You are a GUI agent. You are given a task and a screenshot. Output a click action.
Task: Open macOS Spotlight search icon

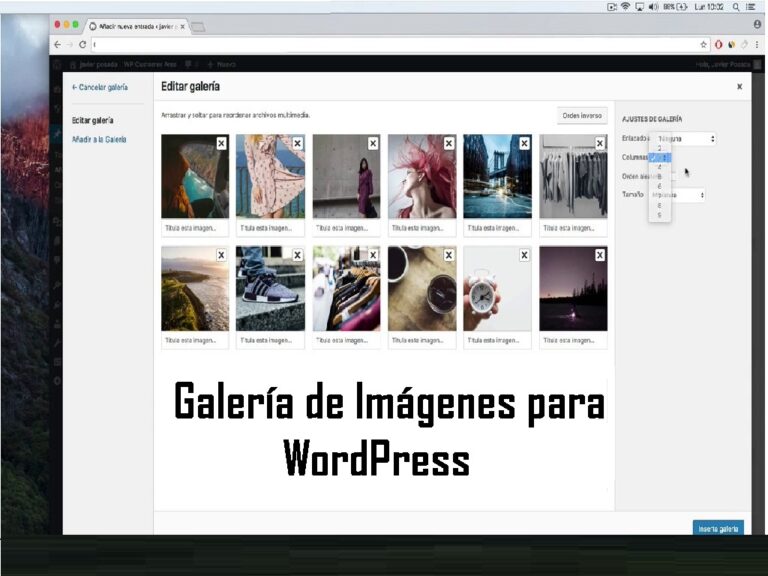click(736, 7)
